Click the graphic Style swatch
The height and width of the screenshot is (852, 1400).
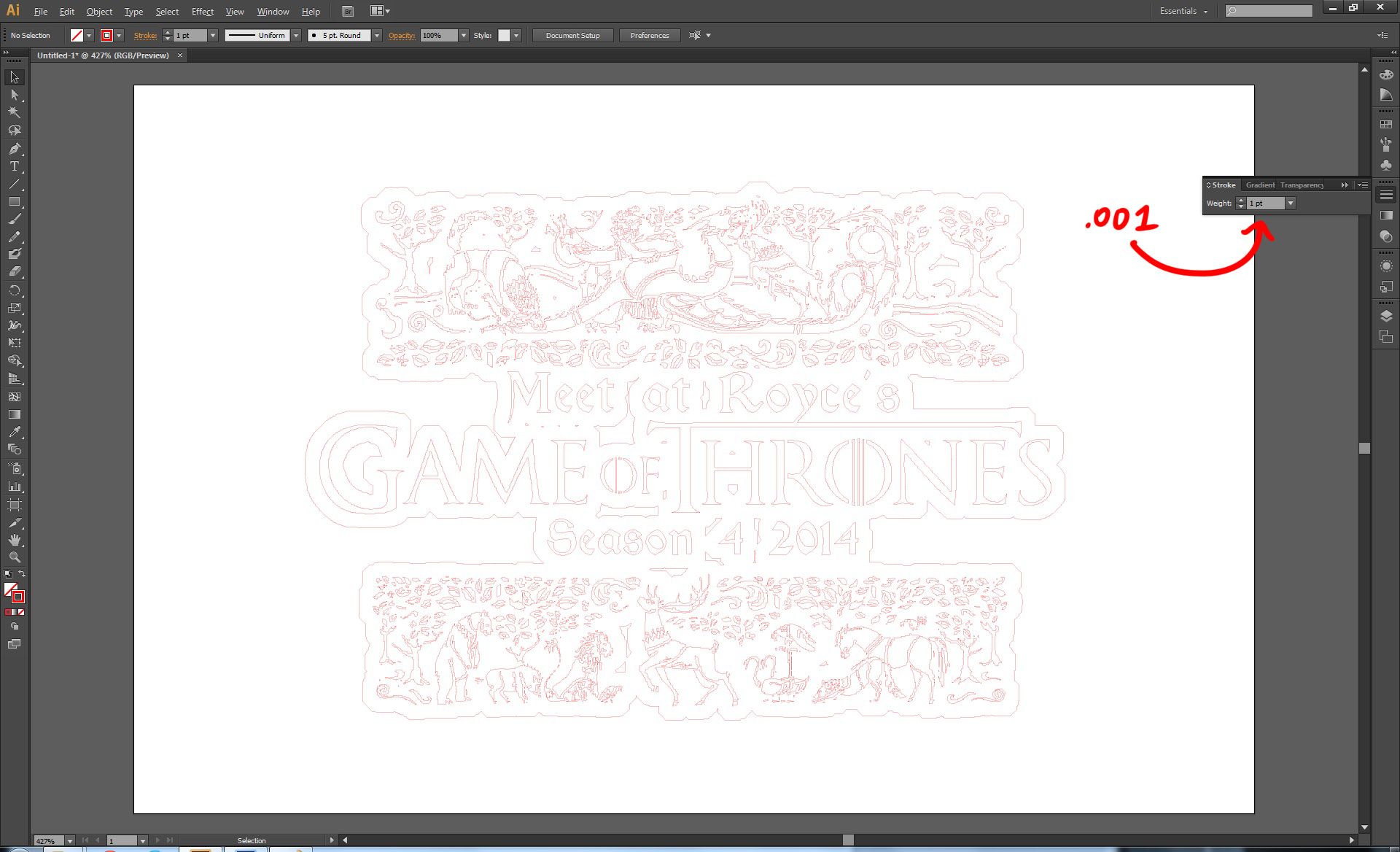[504, 36]
